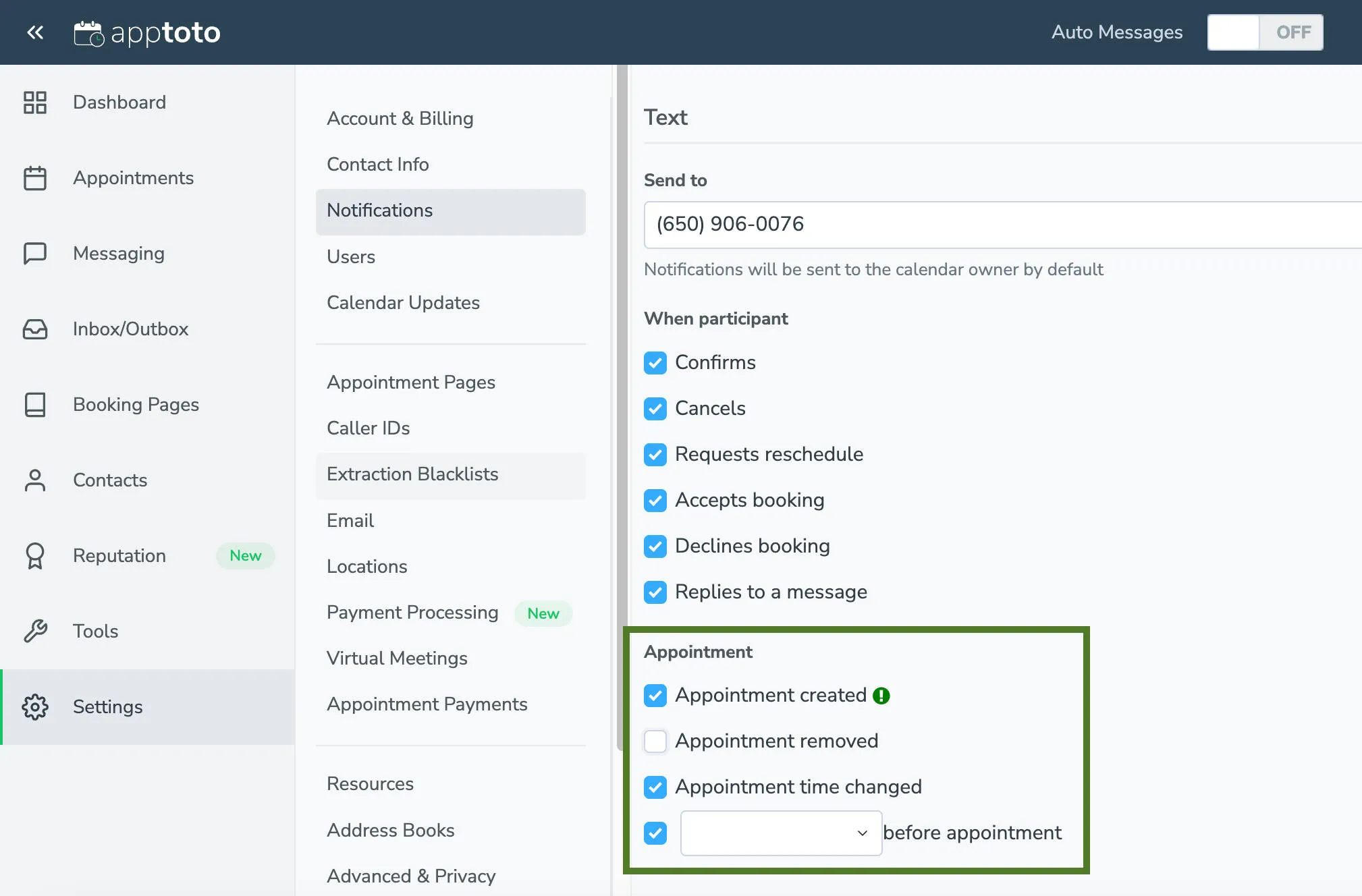Open Inbox/Outbox using the tray icon
This screenshot has width=1362, height=896.
point(35,329)
